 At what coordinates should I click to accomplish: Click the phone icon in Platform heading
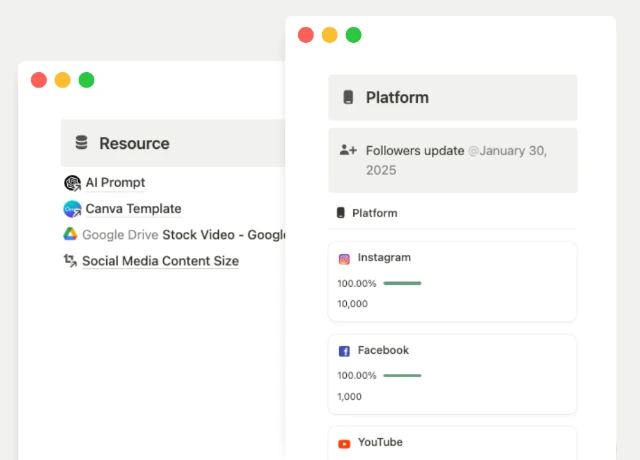coord(348,98)
